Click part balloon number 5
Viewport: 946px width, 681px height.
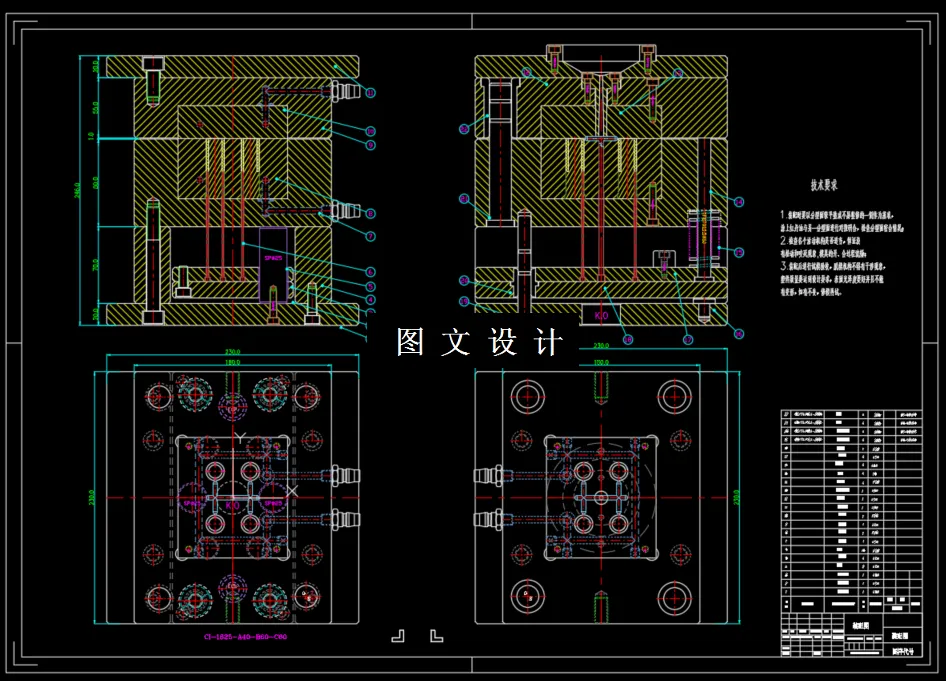370,287
